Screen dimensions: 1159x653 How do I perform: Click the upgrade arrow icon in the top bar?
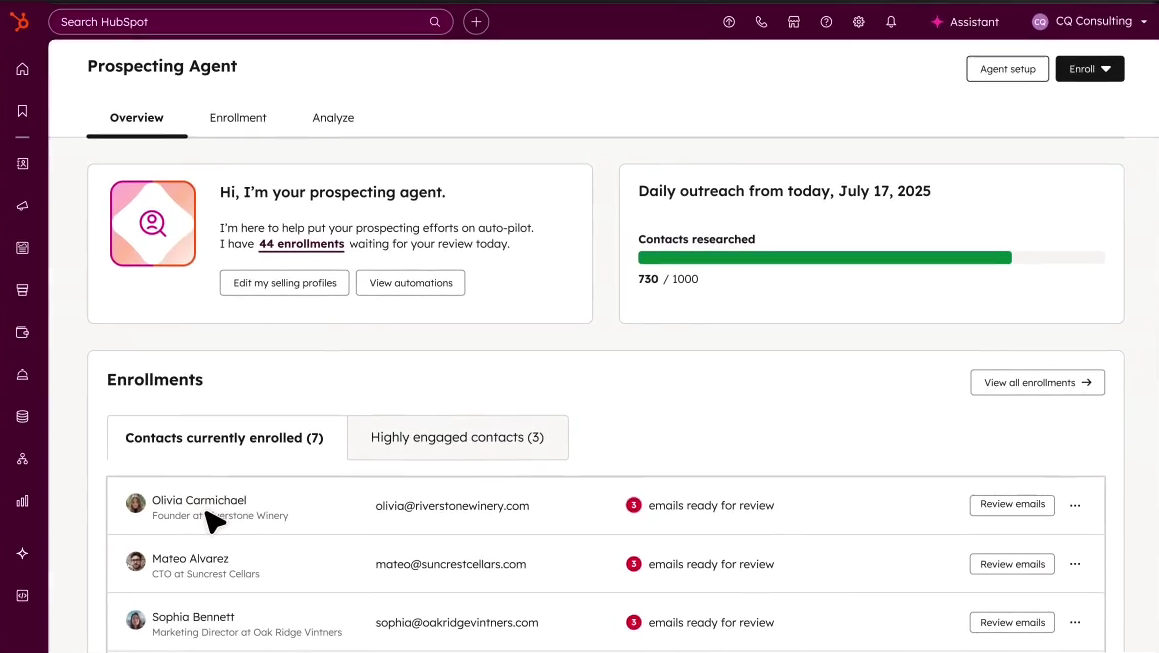tap(729, 21)
